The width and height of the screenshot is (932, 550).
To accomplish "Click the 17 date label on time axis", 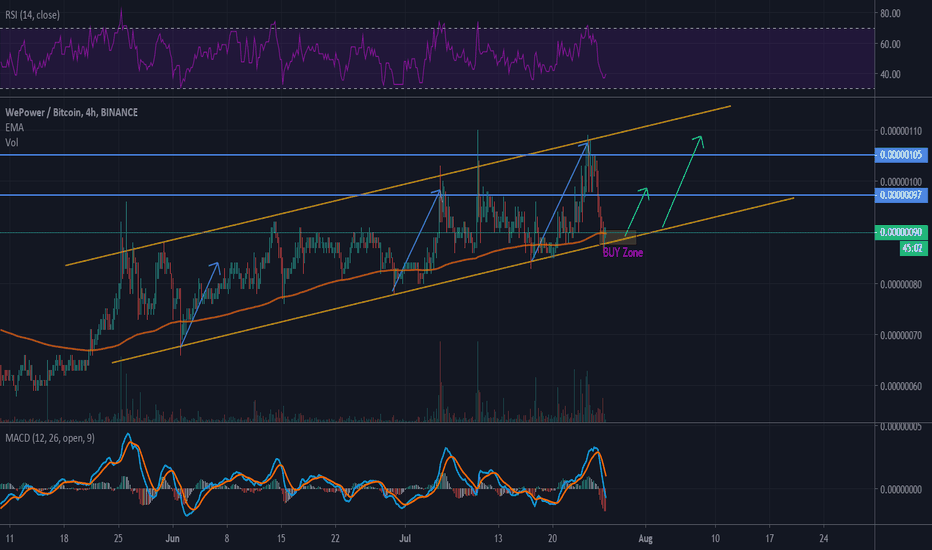I will tap(770, 539).
